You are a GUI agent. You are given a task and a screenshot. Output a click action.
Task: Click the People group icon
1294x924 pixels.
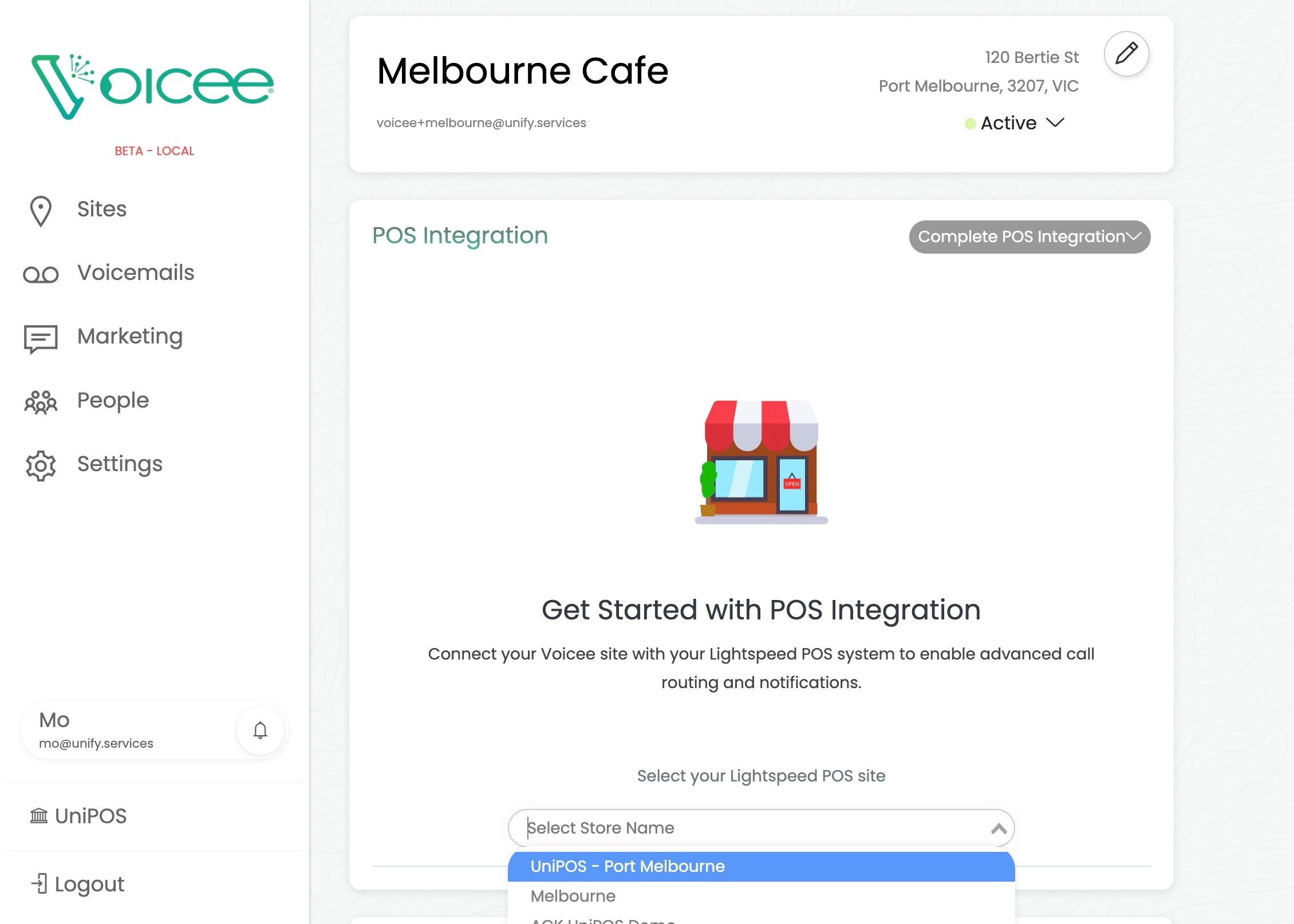click(x=41, y=402)
